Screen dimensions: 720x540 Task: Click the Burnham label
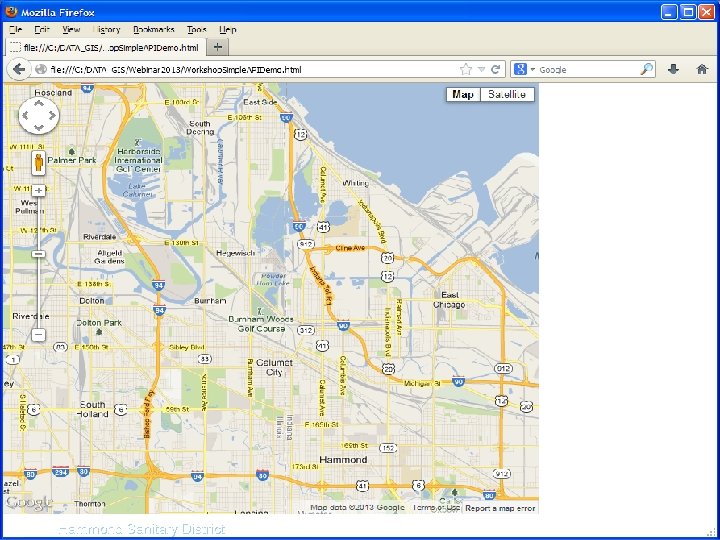click(210, 301)
